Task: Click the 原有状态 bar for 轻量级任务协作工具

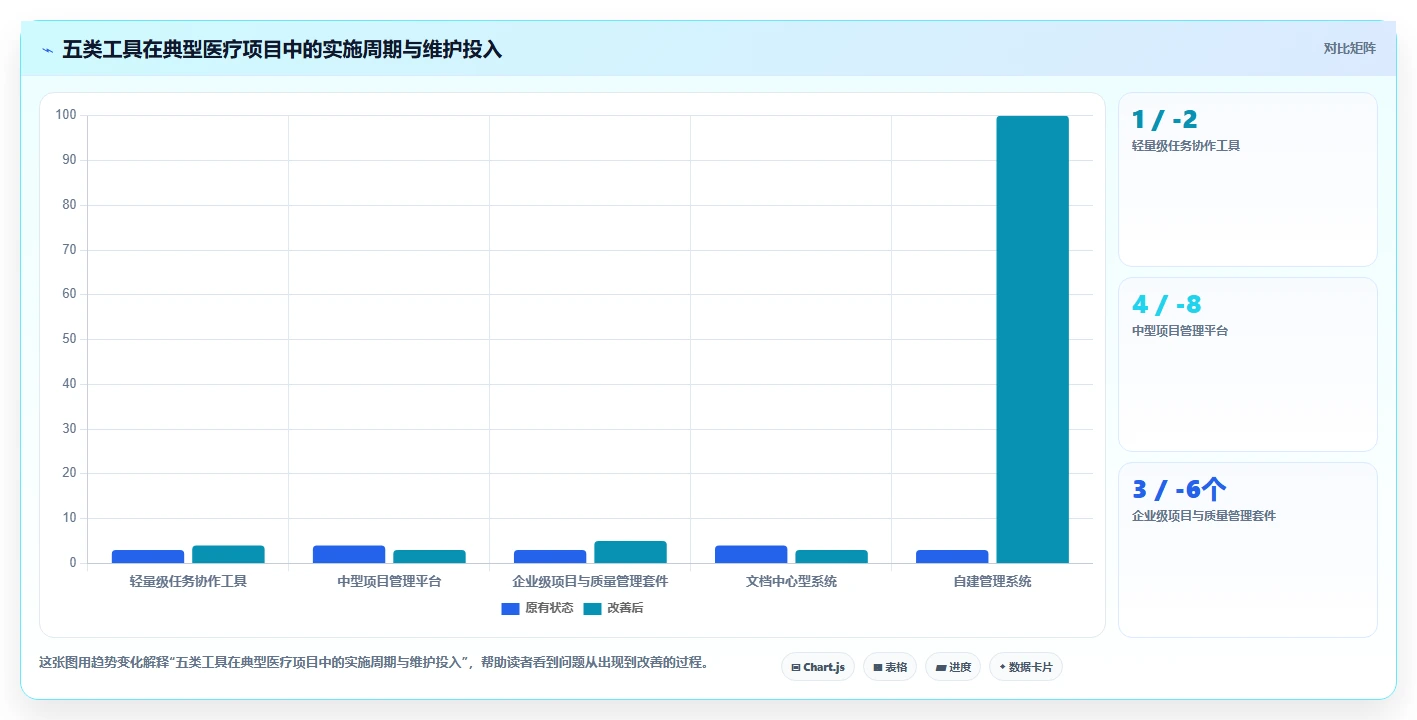Action: (148, 557)
